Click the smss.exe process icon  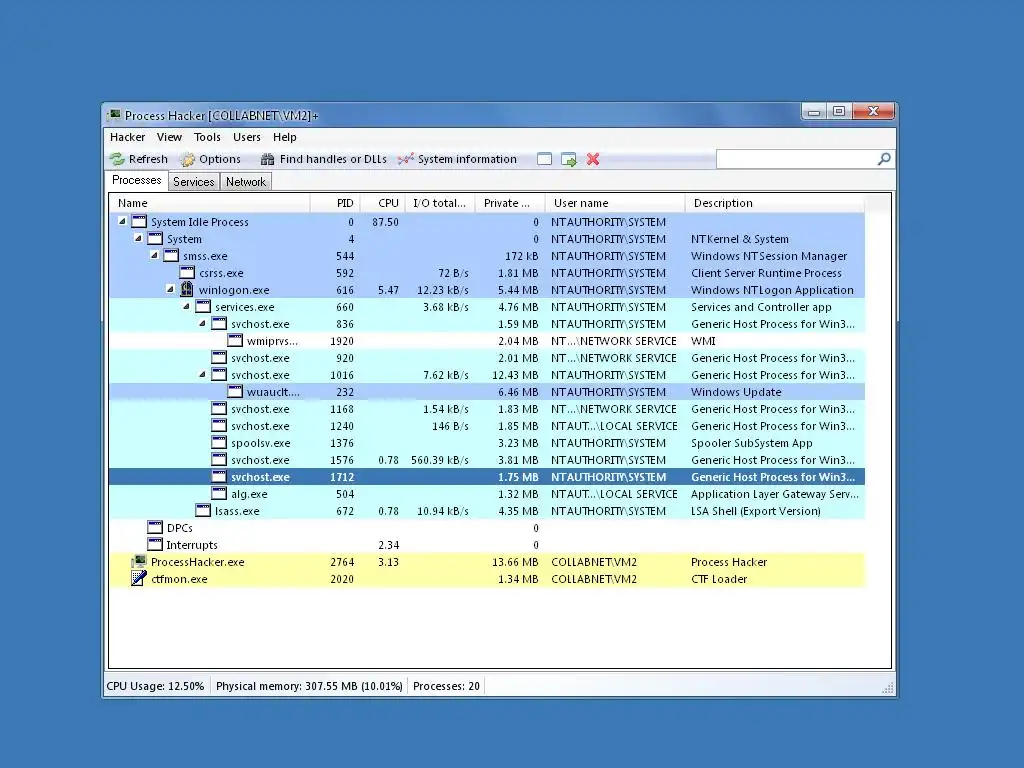coord(171,255)
